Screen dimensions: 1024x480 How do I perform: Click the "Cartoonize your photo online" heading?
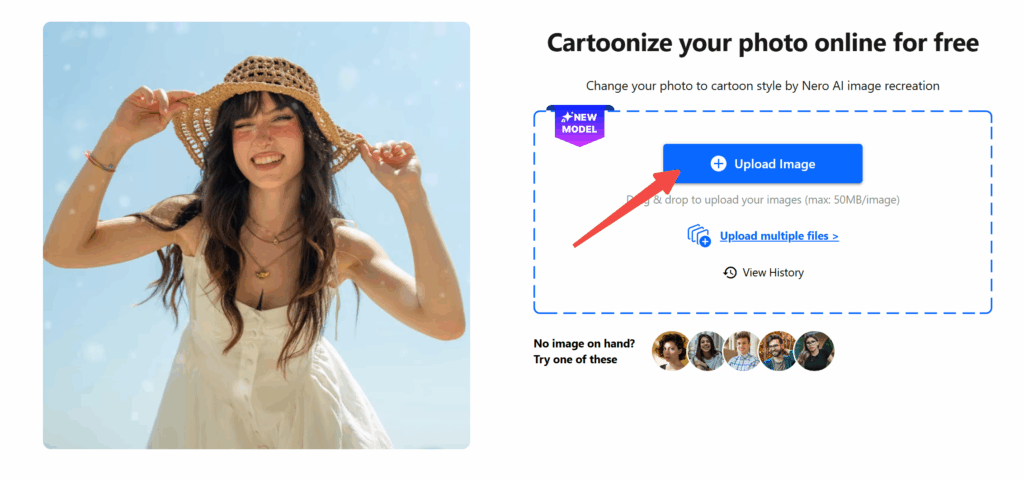click(762, 43)
